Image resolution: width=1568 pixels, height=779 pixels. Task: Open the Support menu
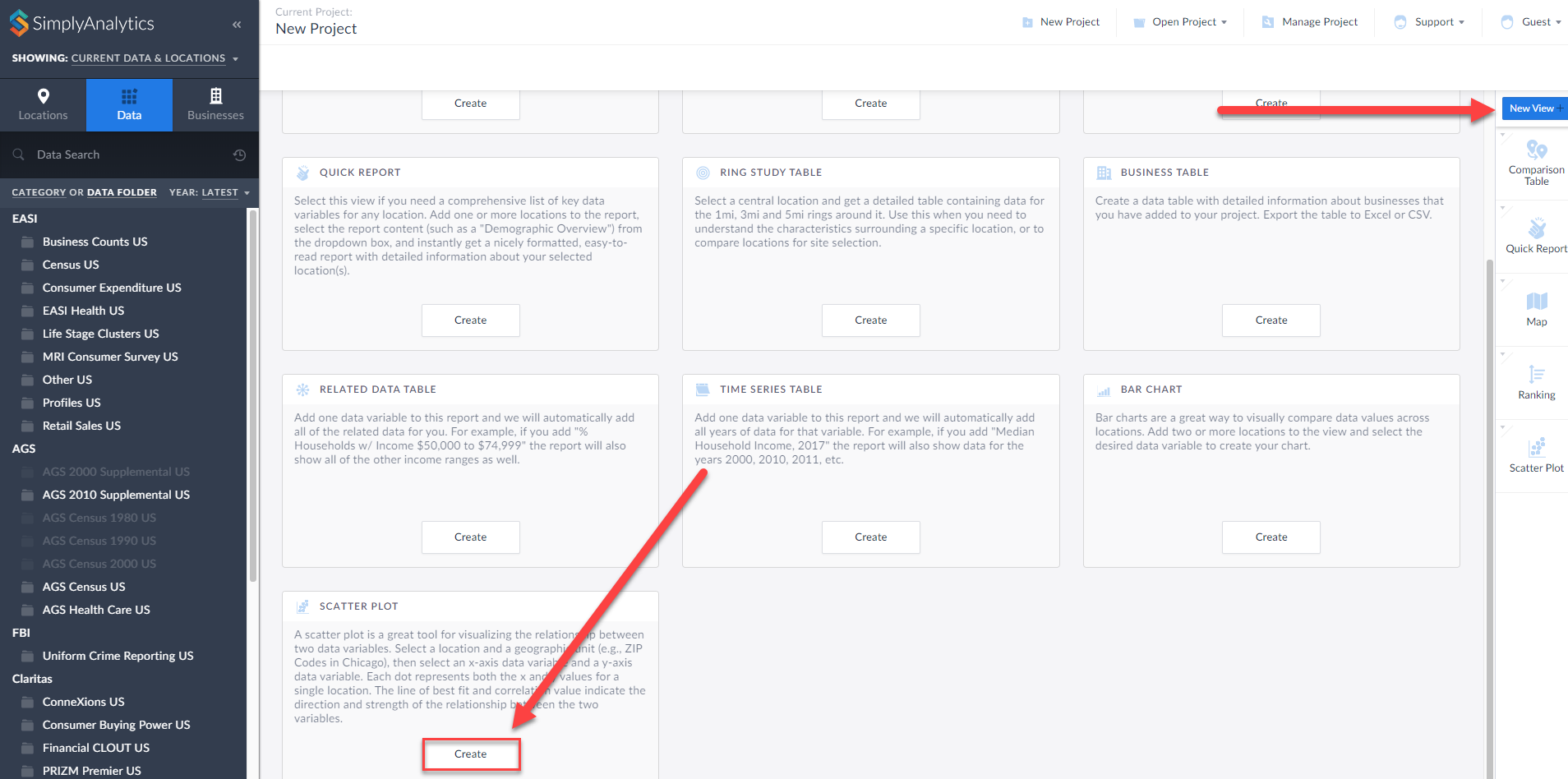pos(1429,22)
